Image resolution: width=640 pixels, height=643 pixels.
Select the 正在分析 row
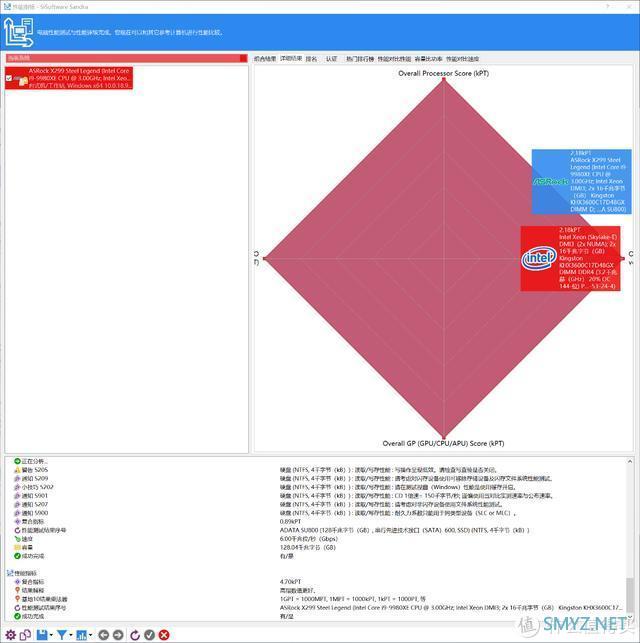click(31, 461)
